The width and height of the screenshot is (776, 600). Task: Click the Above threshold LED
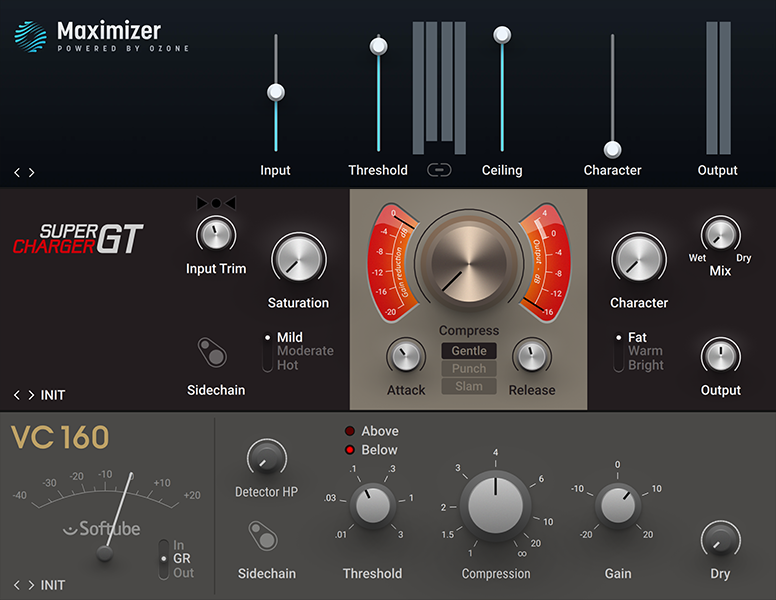(x=350, y=431)
